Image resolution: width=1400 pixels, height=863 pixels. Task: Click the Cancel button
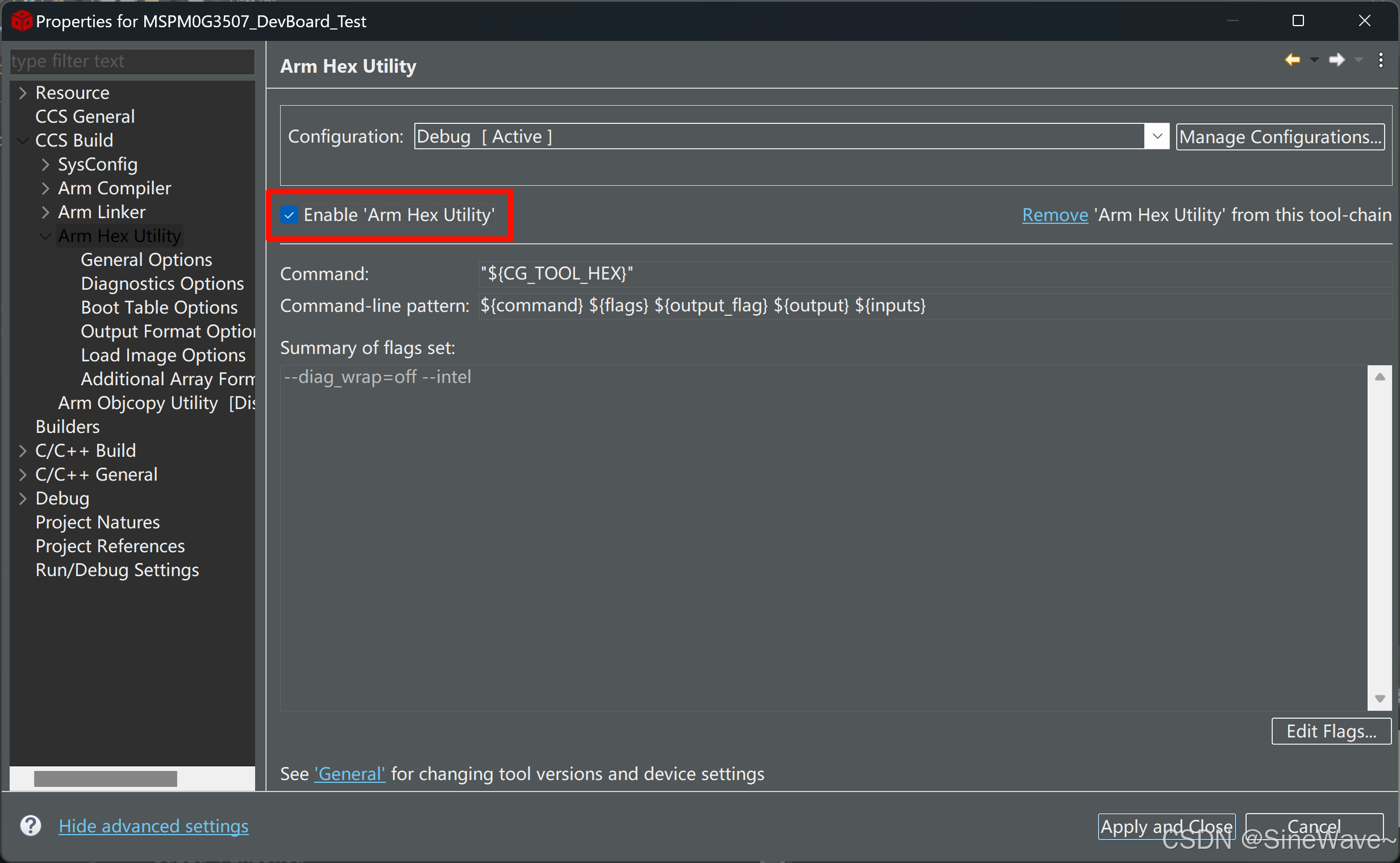[1314, 827]
